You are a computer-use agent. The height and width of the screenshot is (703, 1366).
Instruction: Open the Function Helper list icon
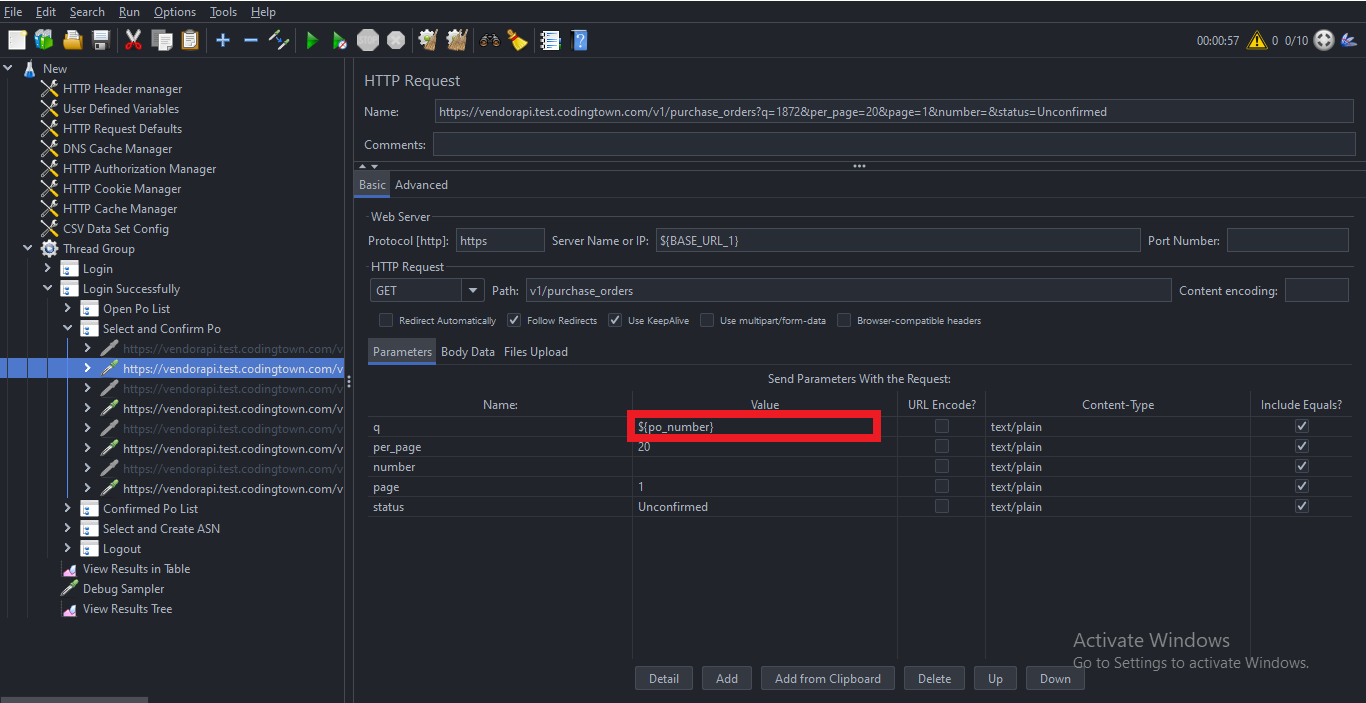click(550, 40)
